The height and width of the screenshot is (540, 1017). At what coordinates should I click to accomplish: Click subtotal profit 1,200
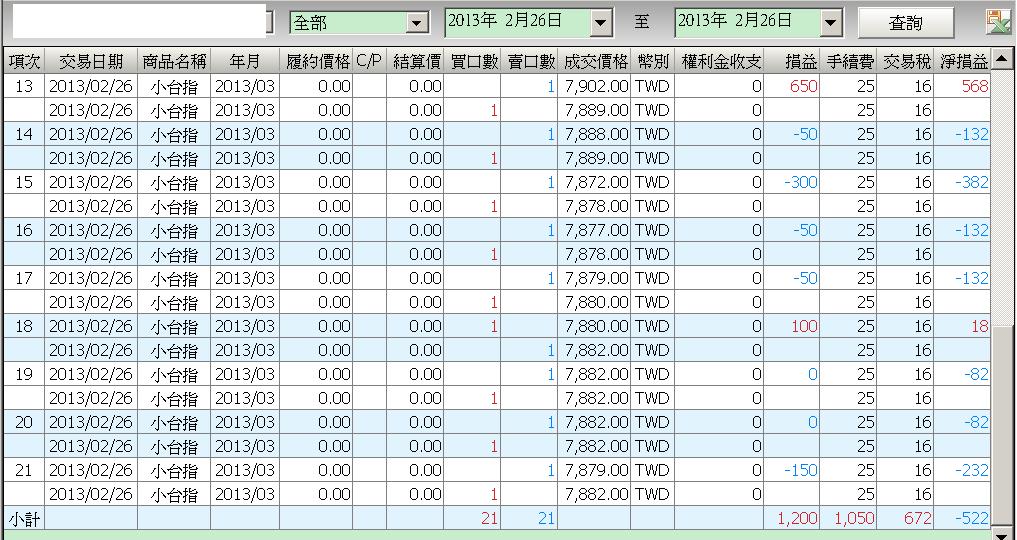click(797, 518)
